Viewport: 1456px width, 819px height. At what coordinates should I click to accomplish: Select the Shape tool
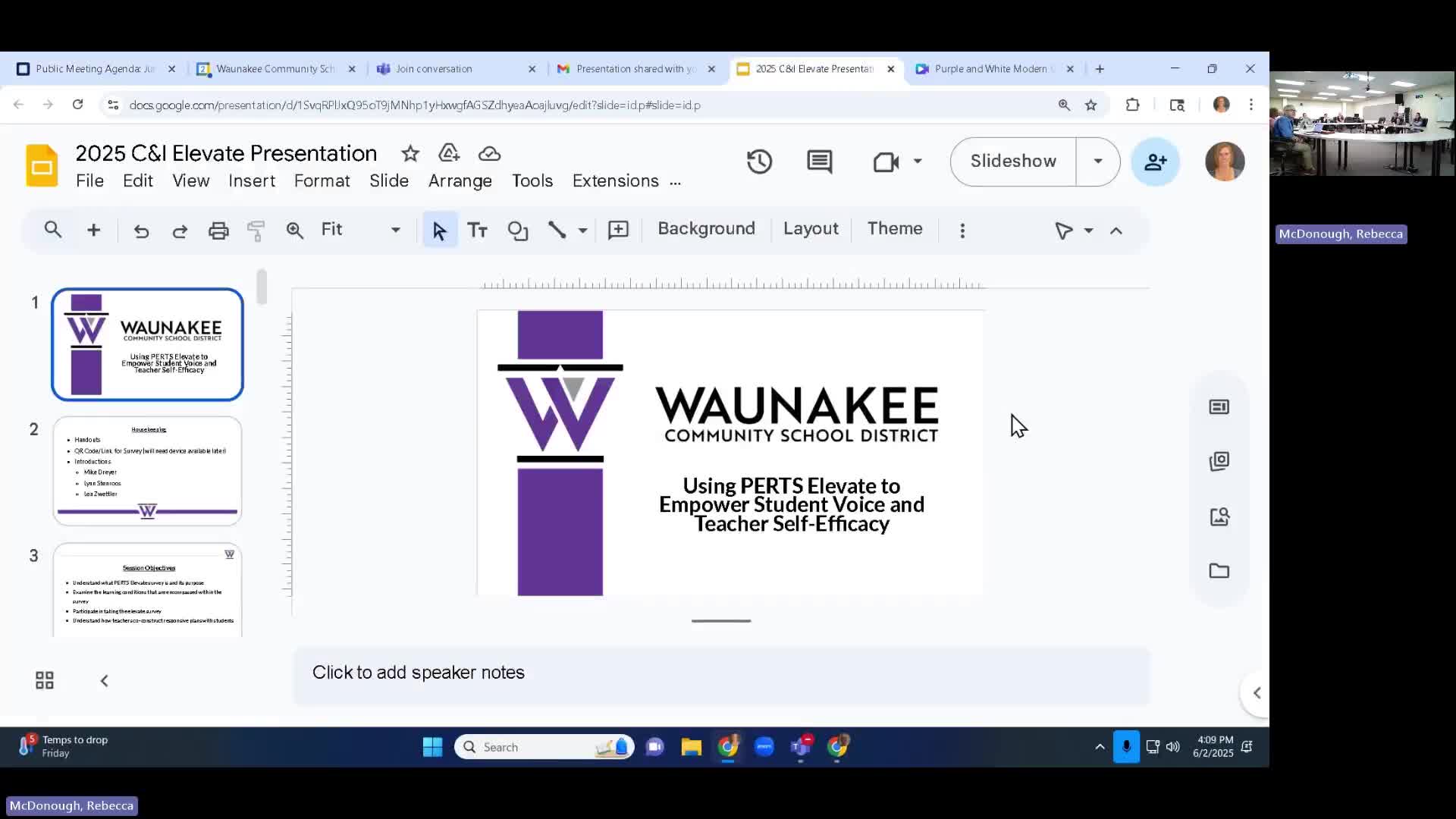[517, 231]
